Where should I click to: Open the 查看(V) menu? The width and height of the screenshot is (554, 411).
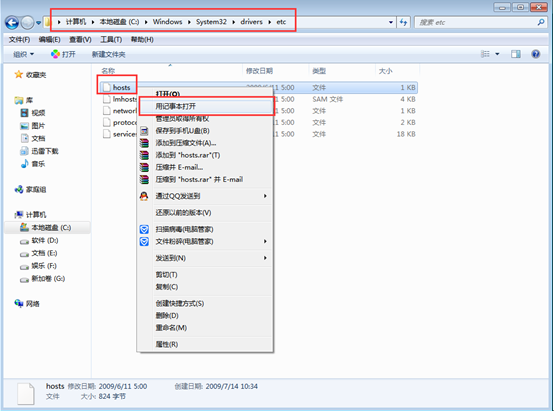(x=80, y=40)
